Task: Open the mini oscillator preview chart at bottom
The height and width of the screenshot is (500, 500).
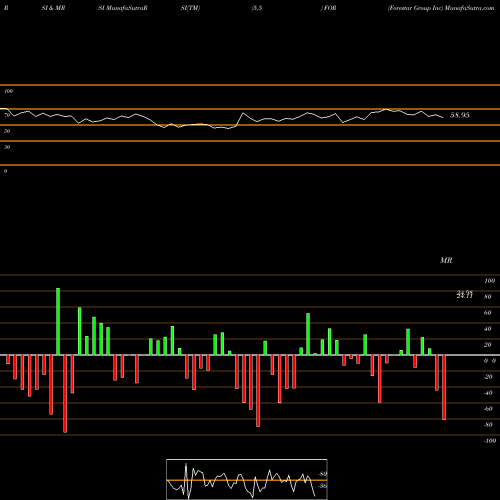Action: [x=247, y=479]
